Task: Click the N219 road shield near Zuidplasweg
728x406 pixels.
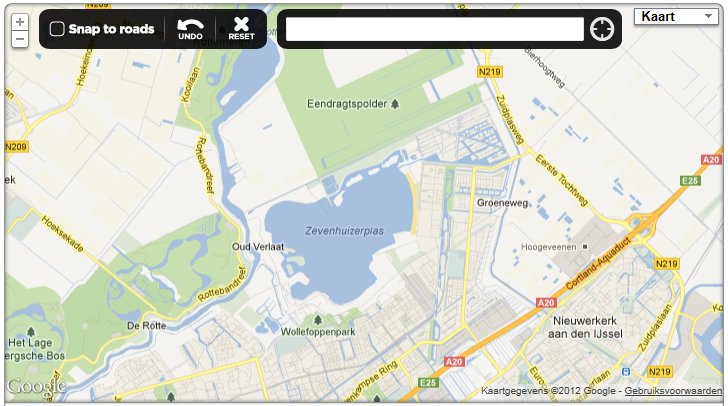Action: tap(490, 72)
